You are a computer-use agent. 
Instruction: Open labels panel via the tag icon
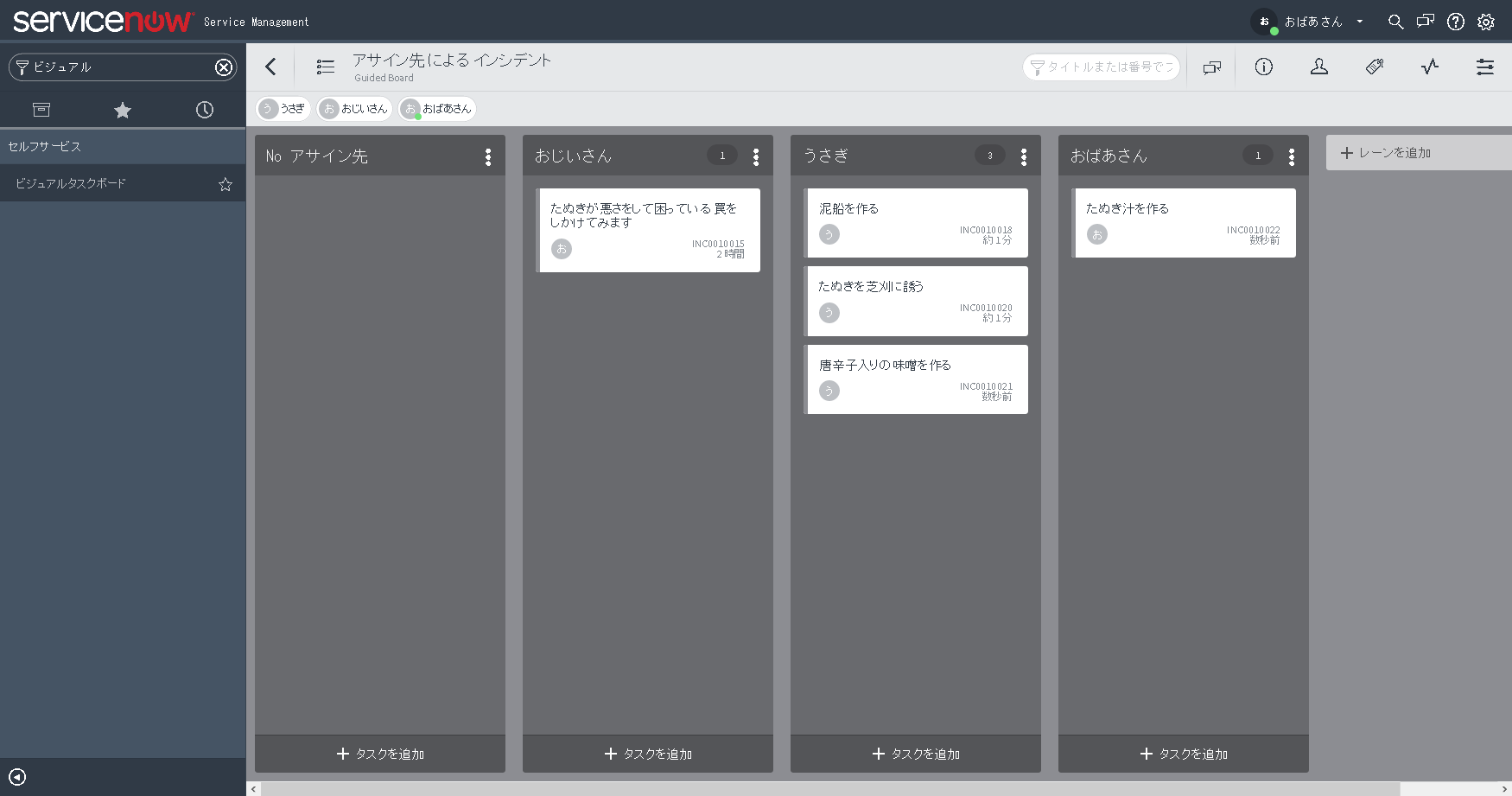[1375, 67]
